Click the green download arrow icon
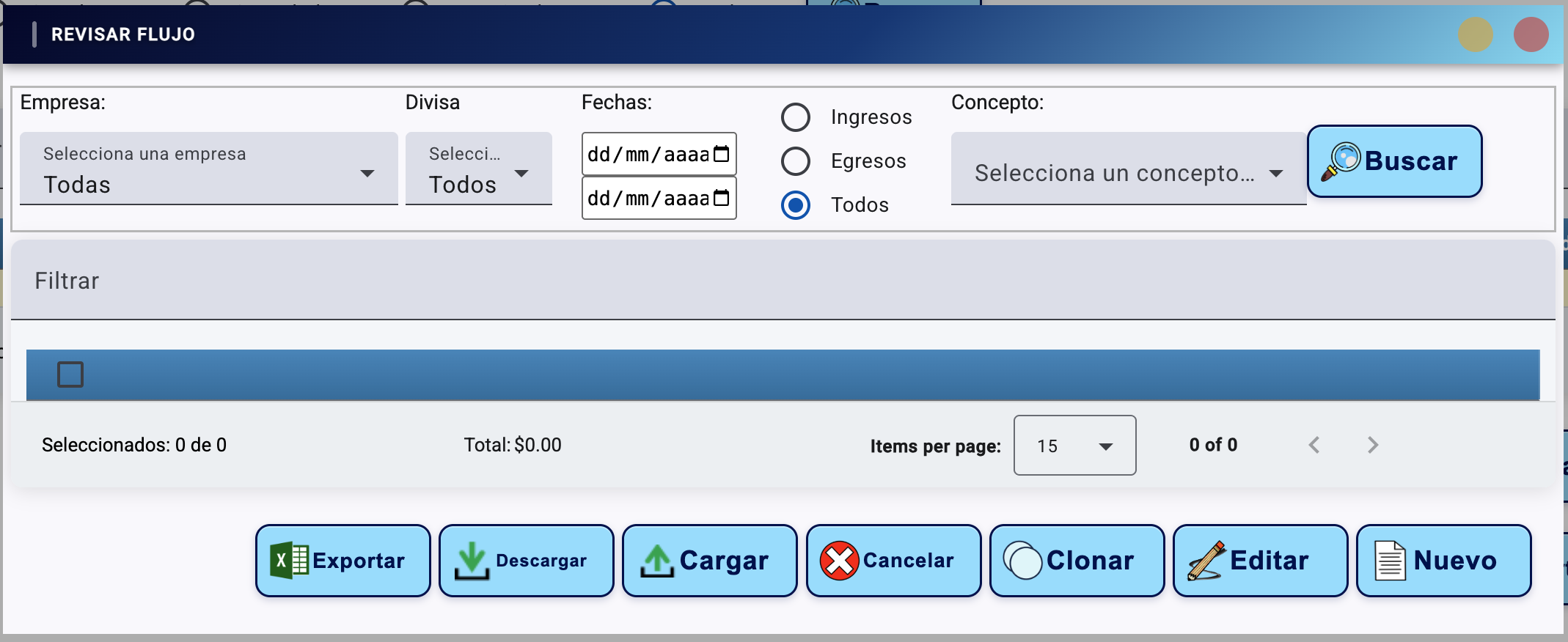This screenshot has width=1568, height=642. click(x=472, y=561)
